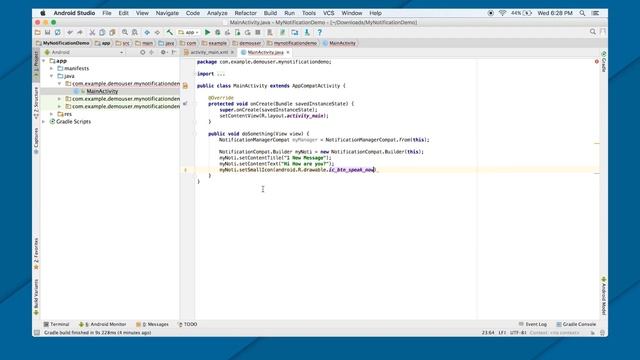640x360 pixels.
Task: Open the Messages tool window
Action: coord(152,324)
